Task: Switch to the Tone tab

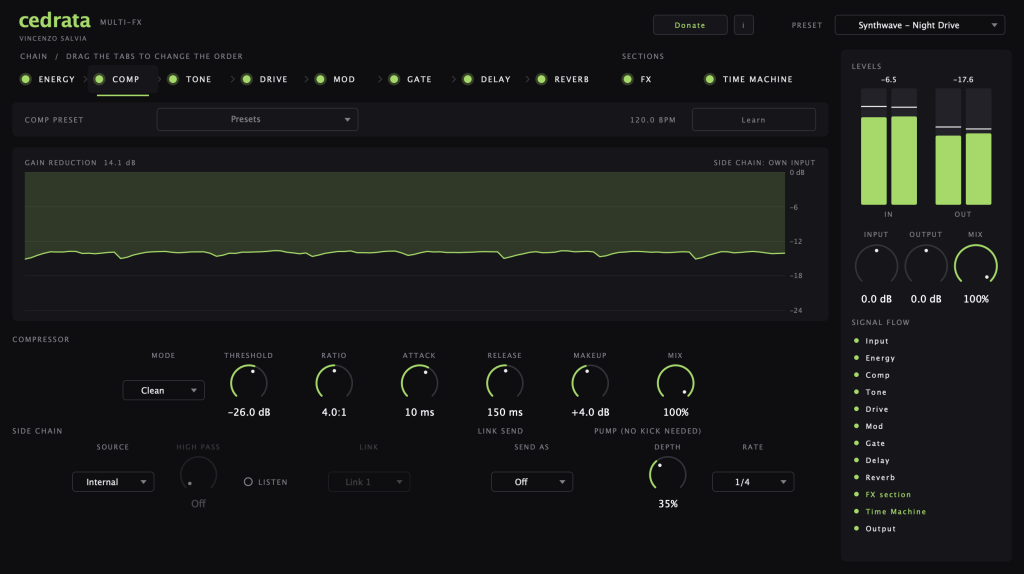Action: coord(199,79)
